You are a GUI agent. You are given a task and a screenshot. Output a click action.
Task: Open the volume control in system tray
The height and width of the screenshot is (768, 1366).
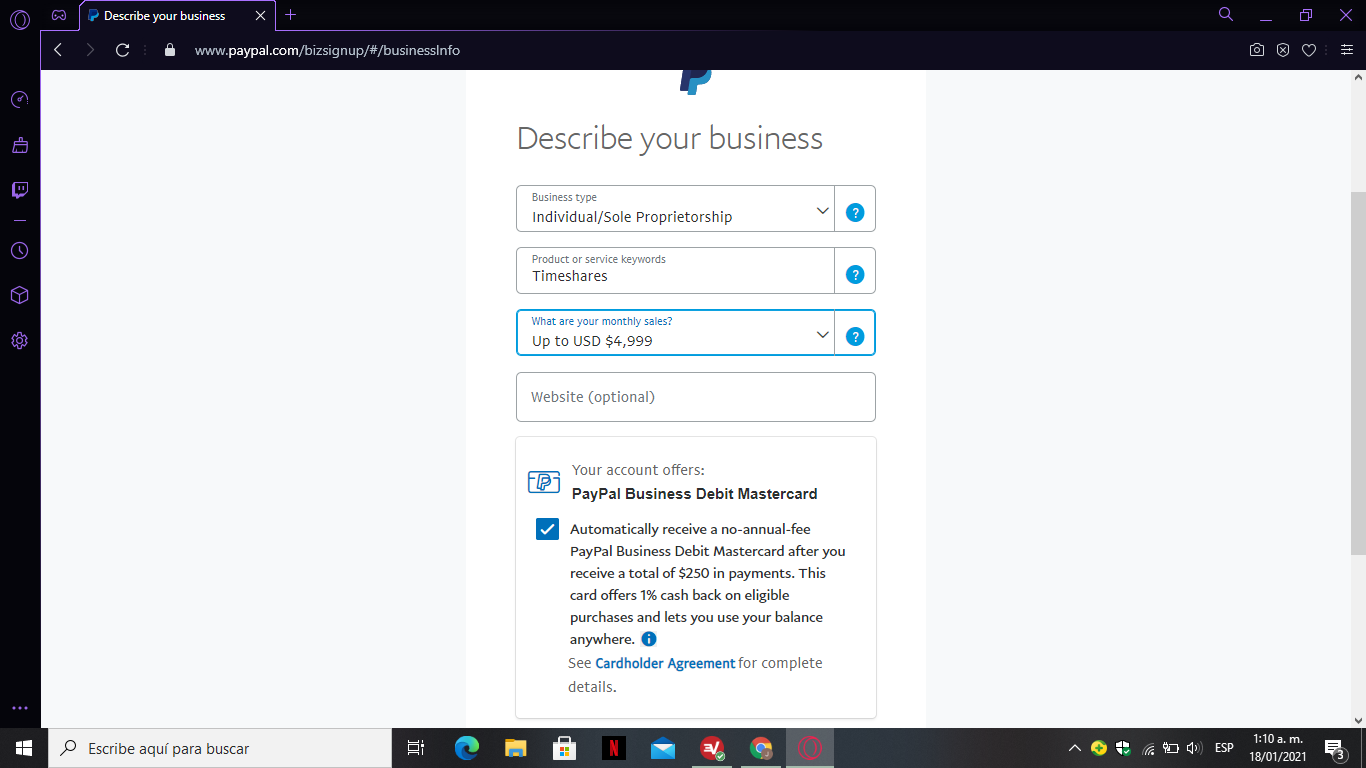tap(1194, 748)
